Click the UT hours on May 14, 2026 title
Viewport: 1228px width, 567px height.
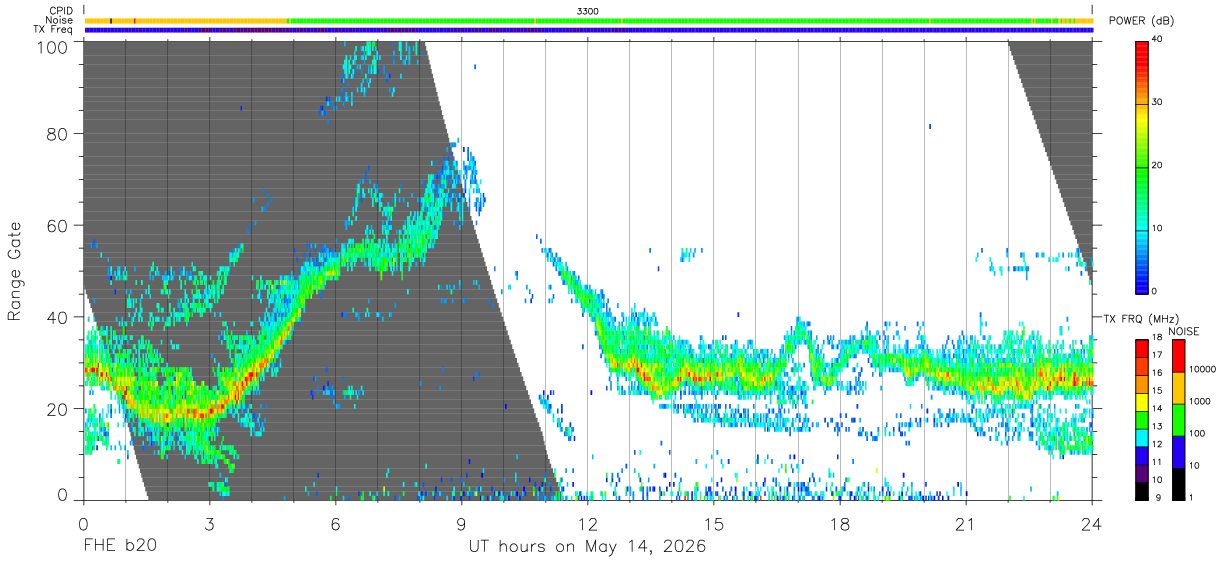pos(588,547)
